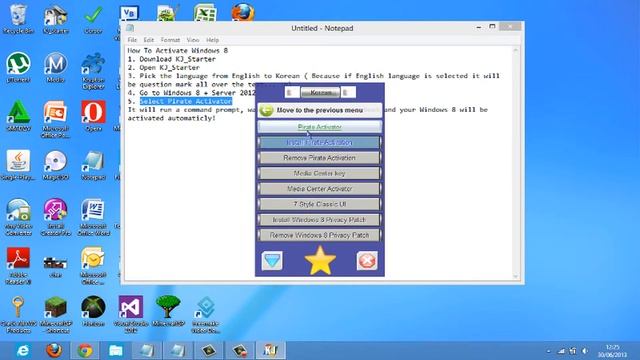Click the taskbar clock and date
Viewport: 640px width, 360px height.
pos(612,351)
